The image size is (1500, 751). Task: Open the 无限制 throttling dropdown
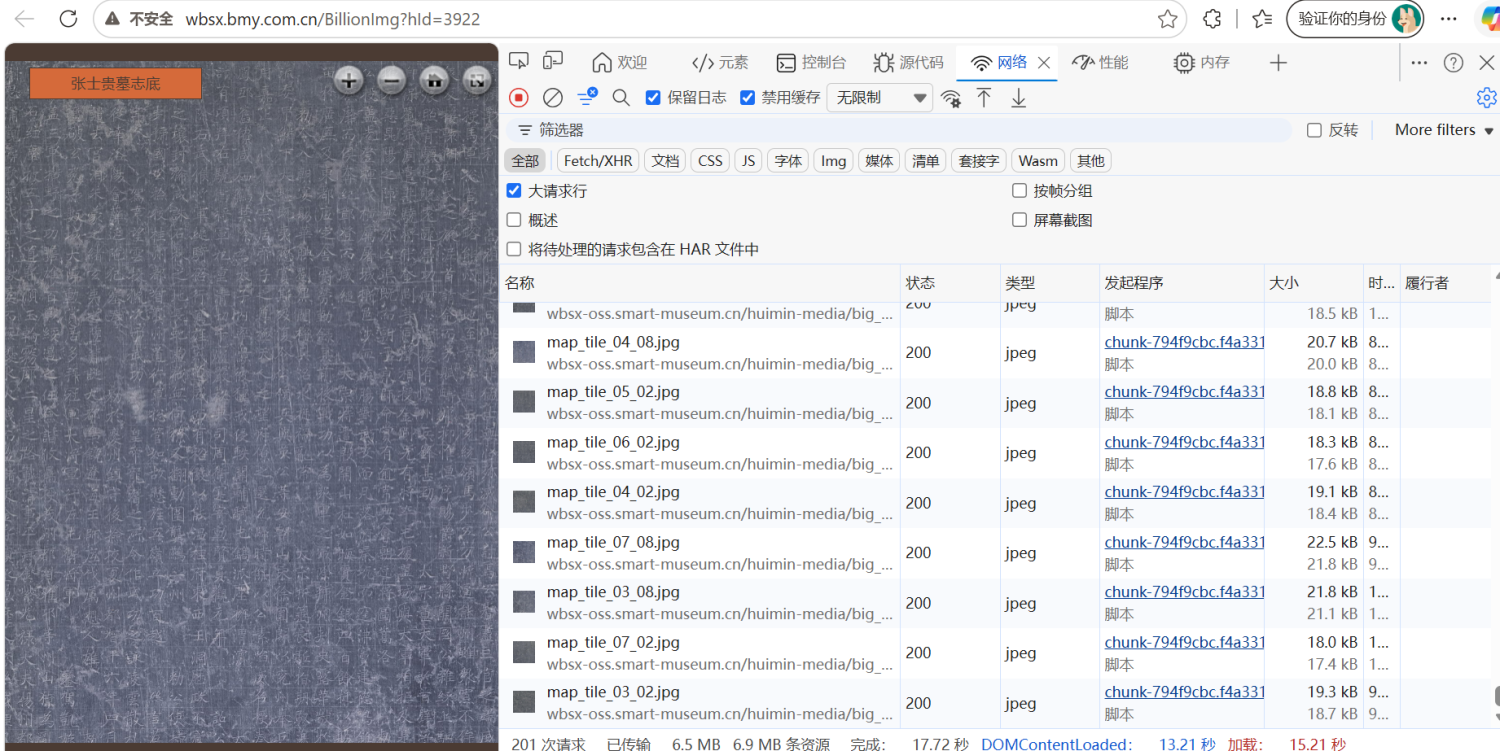point(880,98)
